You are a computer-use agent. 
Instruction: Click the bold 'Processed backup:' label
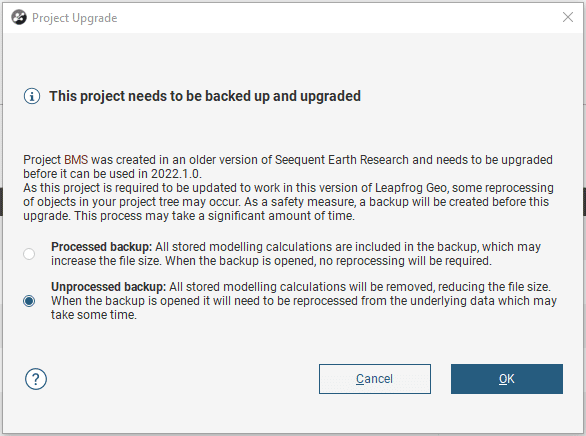click(101, 247)
